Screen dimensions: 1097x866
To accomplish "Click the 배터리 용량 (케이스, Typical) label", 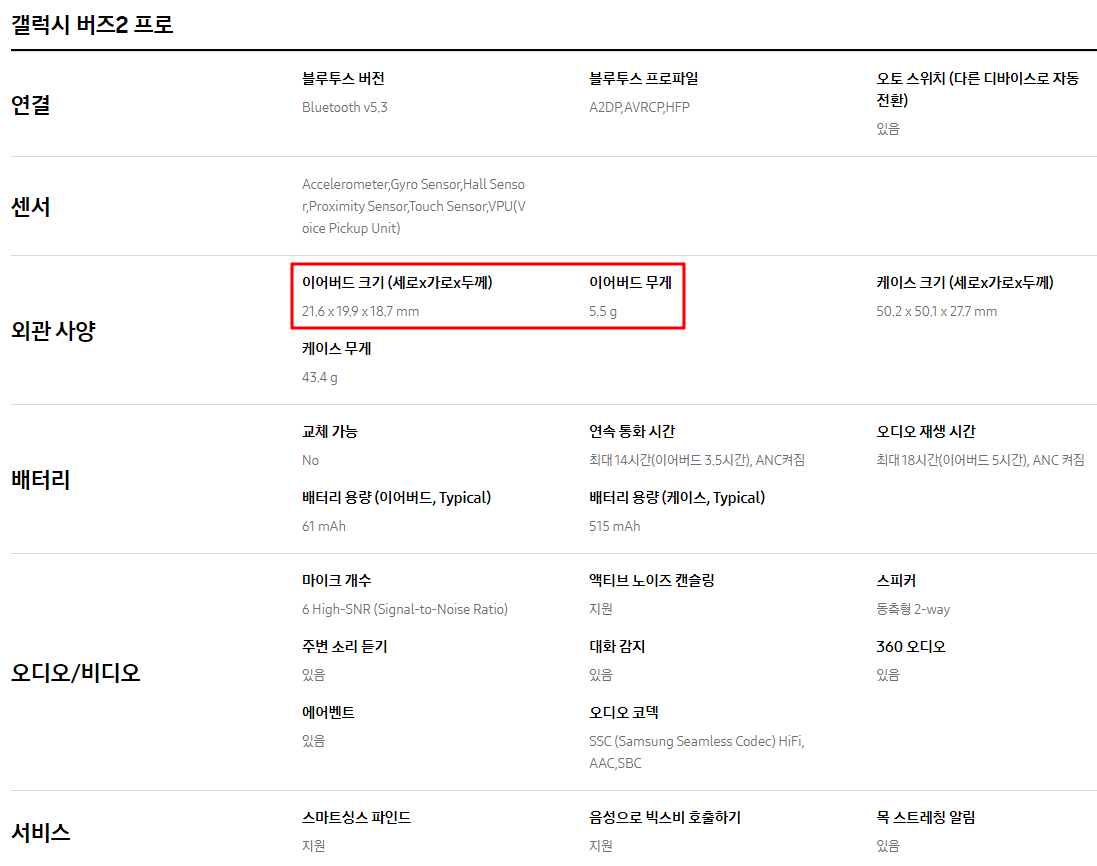I will coord(677,497).
